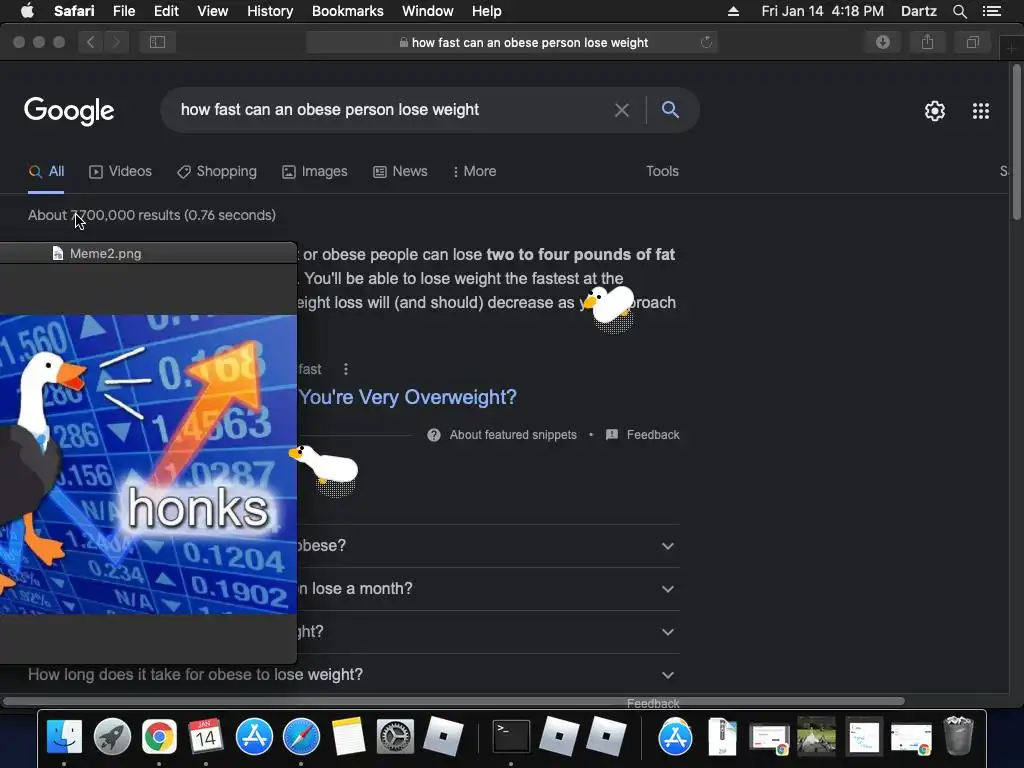Open Notification Center in the menu bar
The image size is (1024, 768).
[x=991, y=11]
